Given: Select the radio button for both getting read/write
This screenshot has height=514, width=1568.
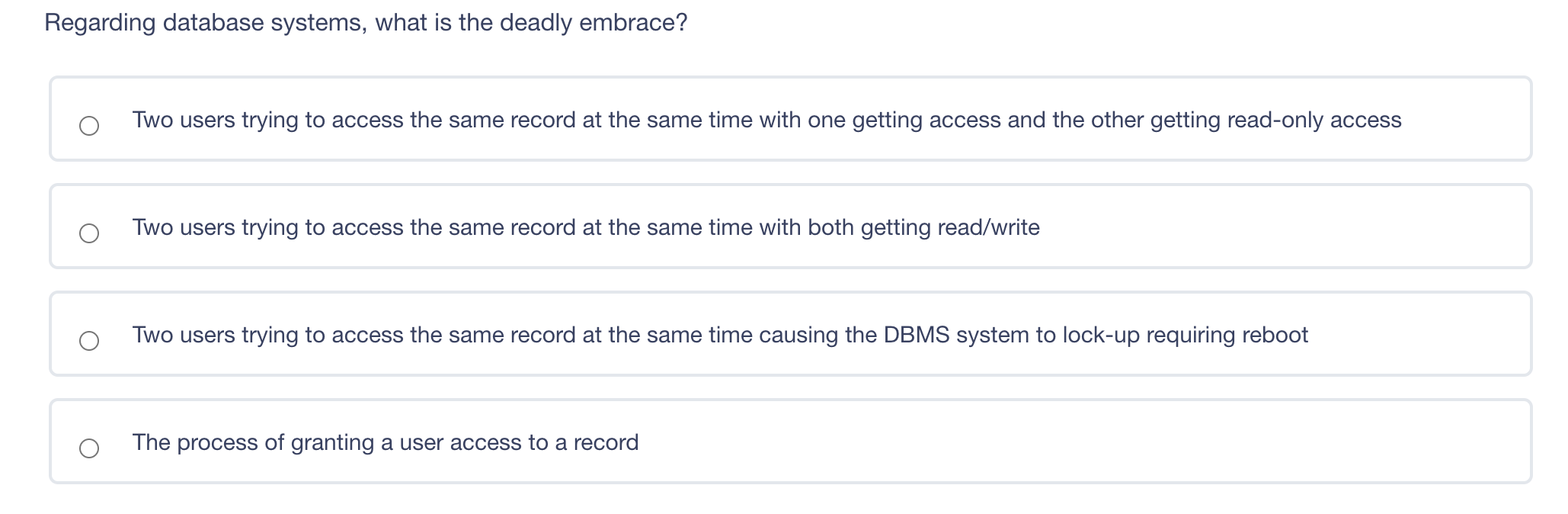Looking at the screenshot, I should (89, 233).
